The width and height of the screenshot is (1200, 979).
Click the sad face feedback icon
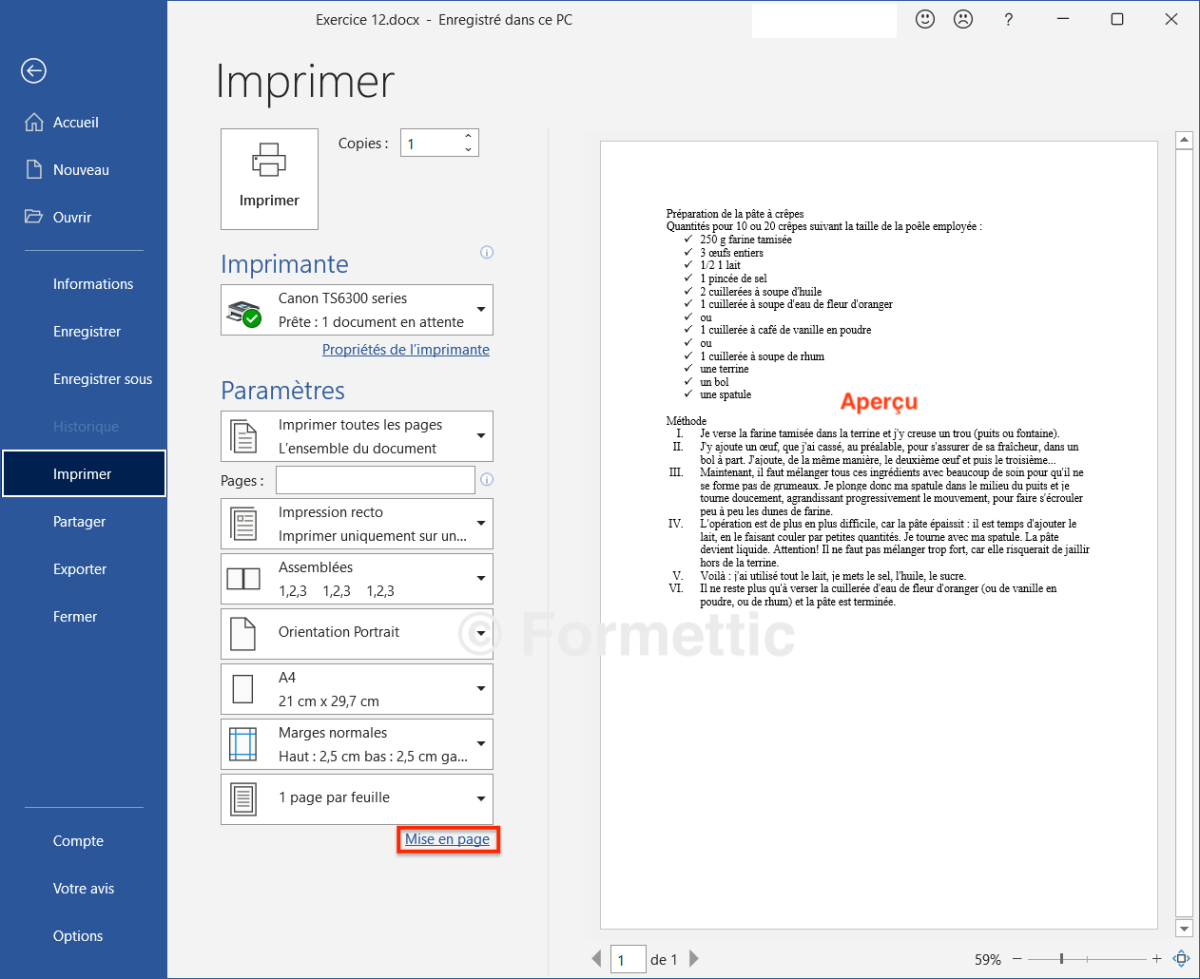[x=963, y=19]
